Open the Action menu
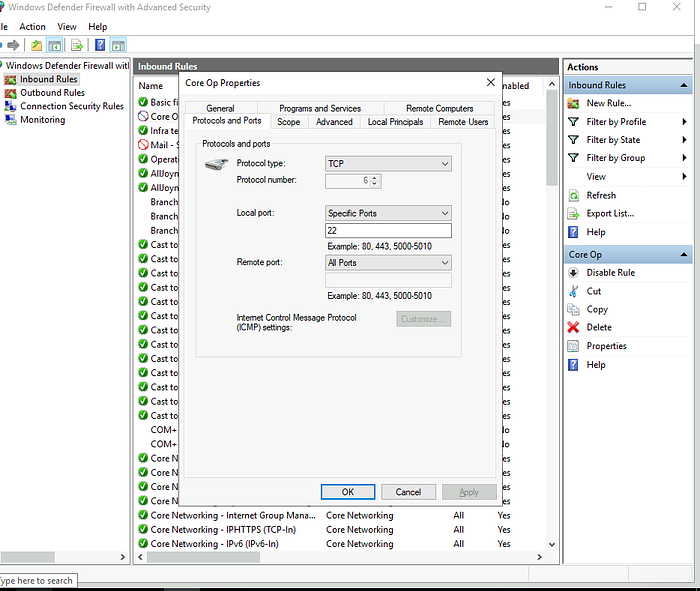The image size is (700, 591). [x=32, y=27]
